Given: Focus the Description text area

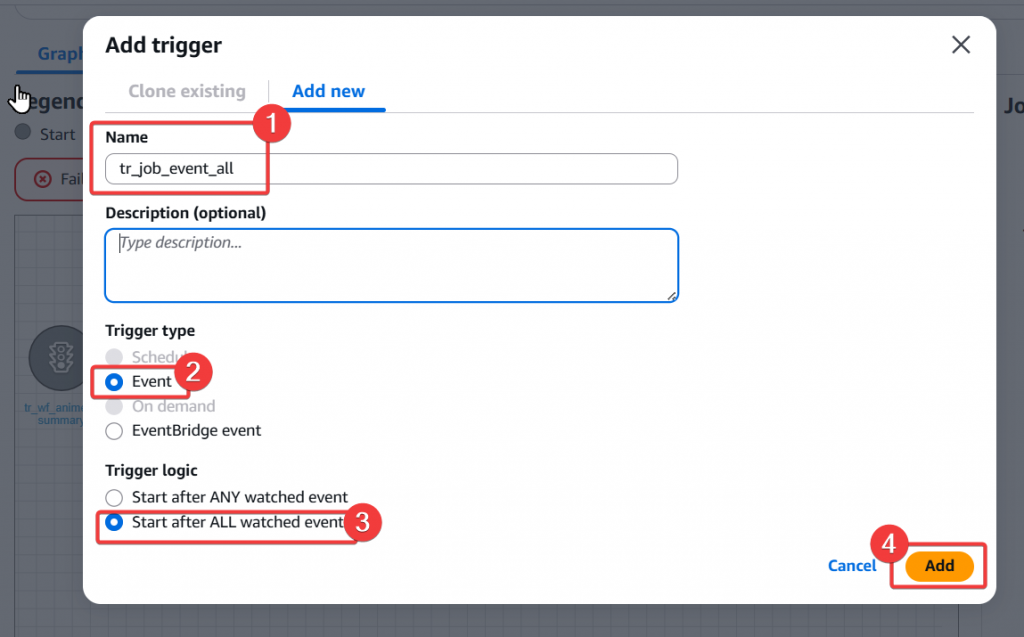Looking at the screenshot, I should tap(391, 265).
